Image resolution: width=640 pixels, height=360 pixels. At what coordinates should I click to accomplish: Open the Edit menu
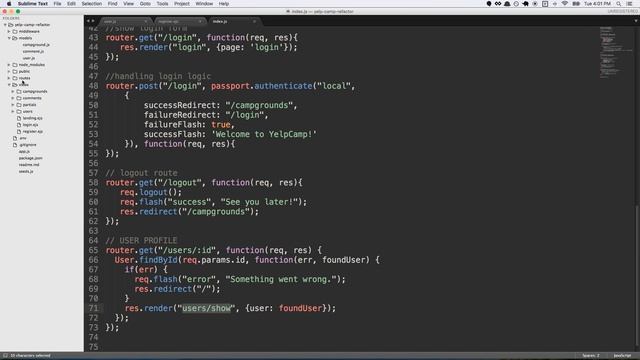click(71, 4)
